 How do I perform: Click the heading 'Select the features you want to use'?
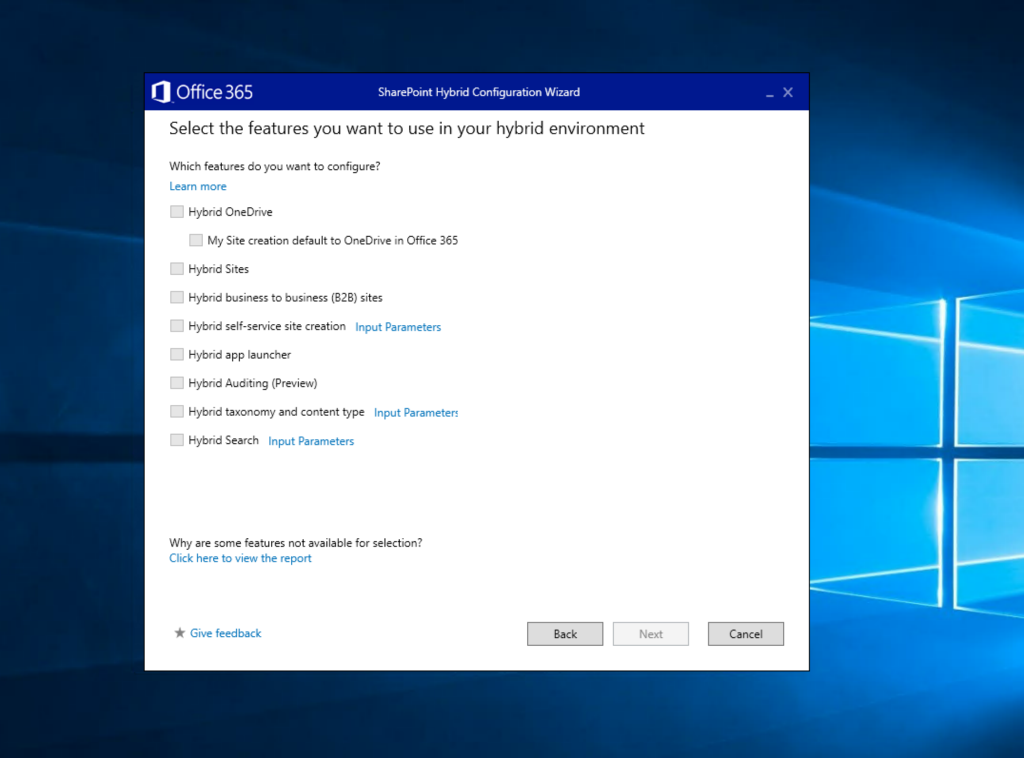coord(407,129)
